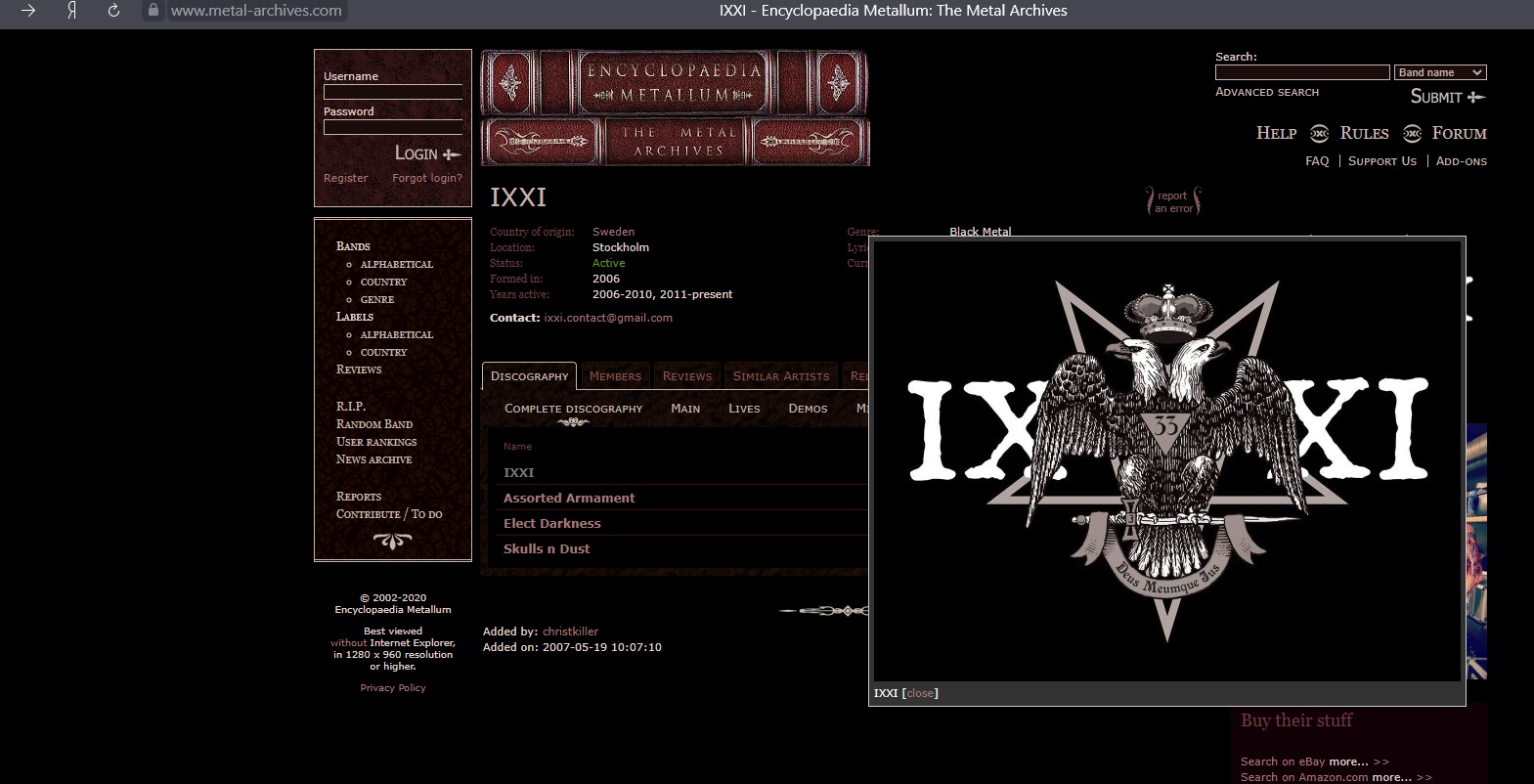
Task: Open the Contribute / To Do link
Action: [x=389, y=514]
